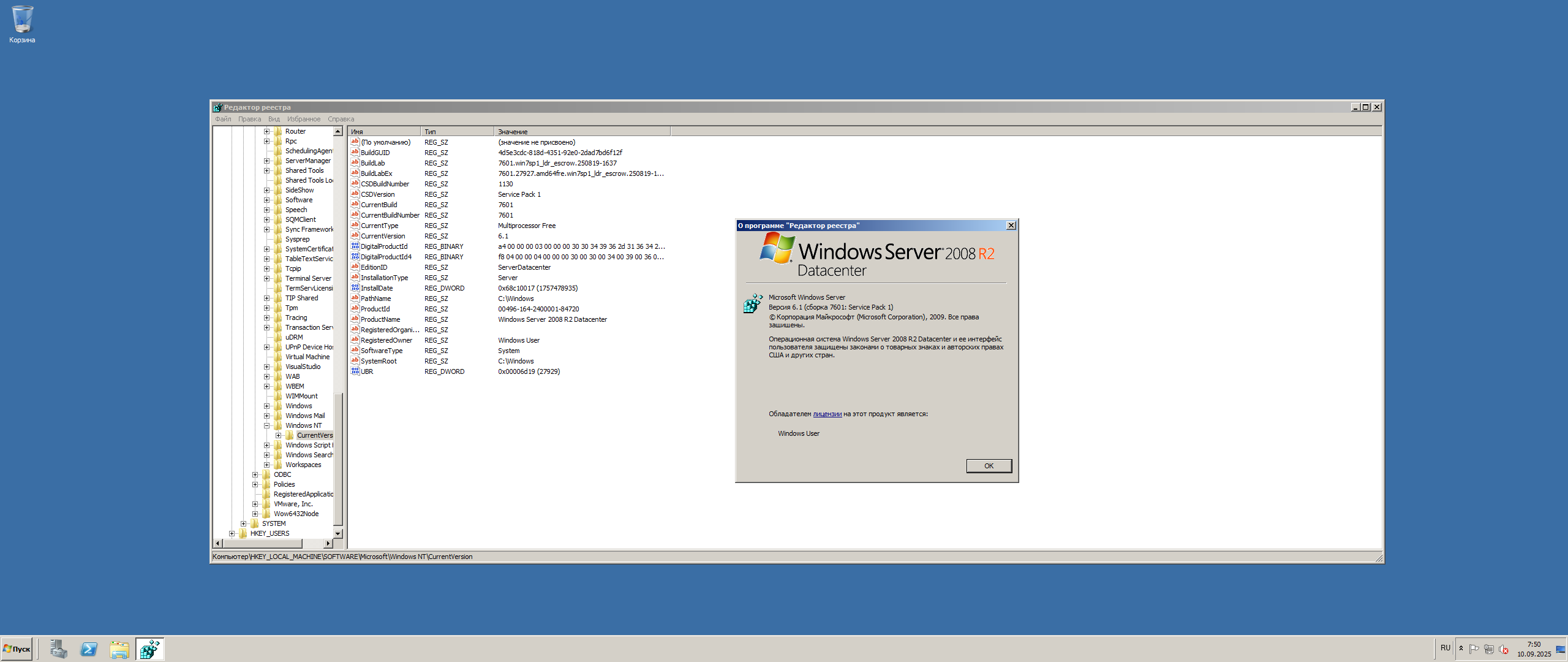
Task: Click the ProductName string value icon
Action: point(355,319)
